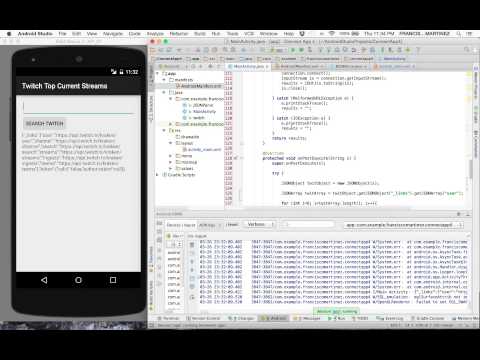Expand the Gradle Scripts node
The height and width of the screenshot is (360, 480).
point(158,175)
